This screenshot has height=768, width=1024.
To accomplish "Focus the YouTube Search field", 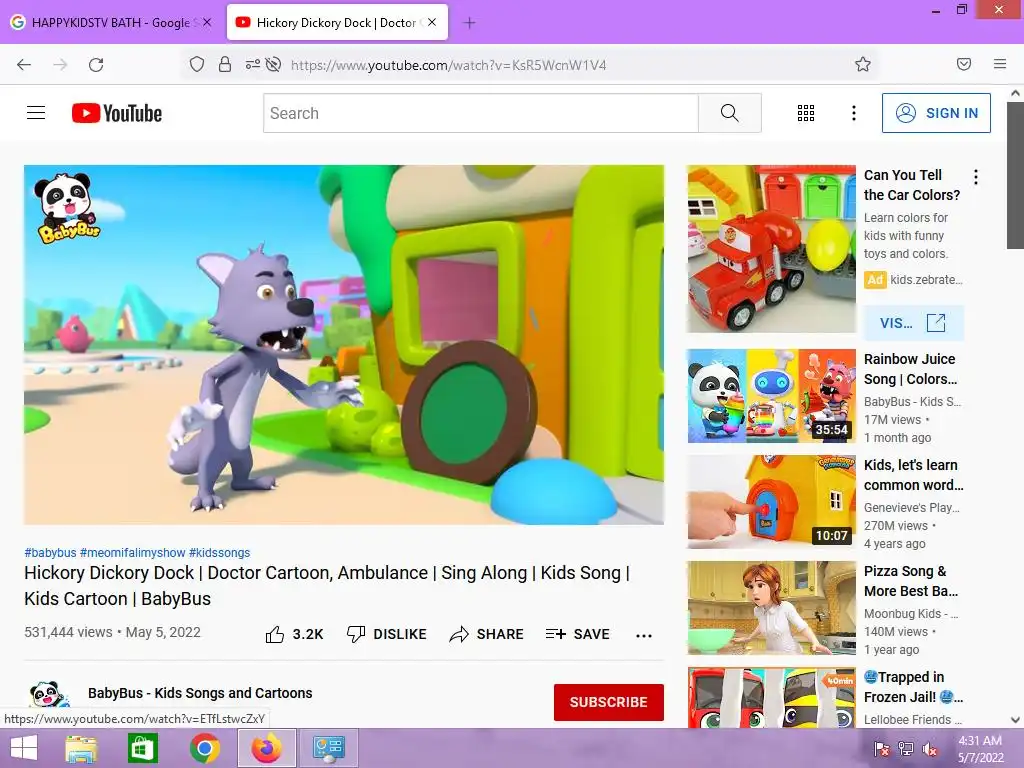I will pyautogui.click(x=481, y=113).
